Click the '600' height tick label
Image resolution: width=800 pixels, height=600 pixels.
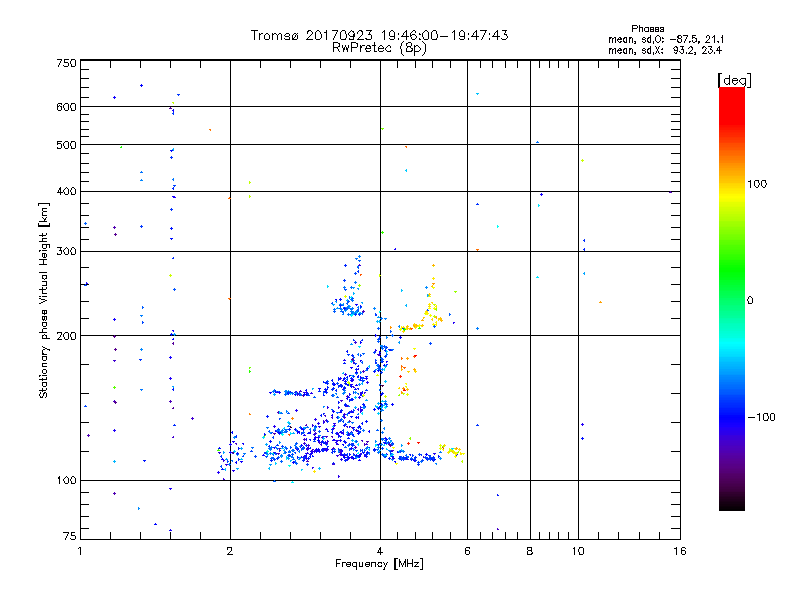[66, 107]
